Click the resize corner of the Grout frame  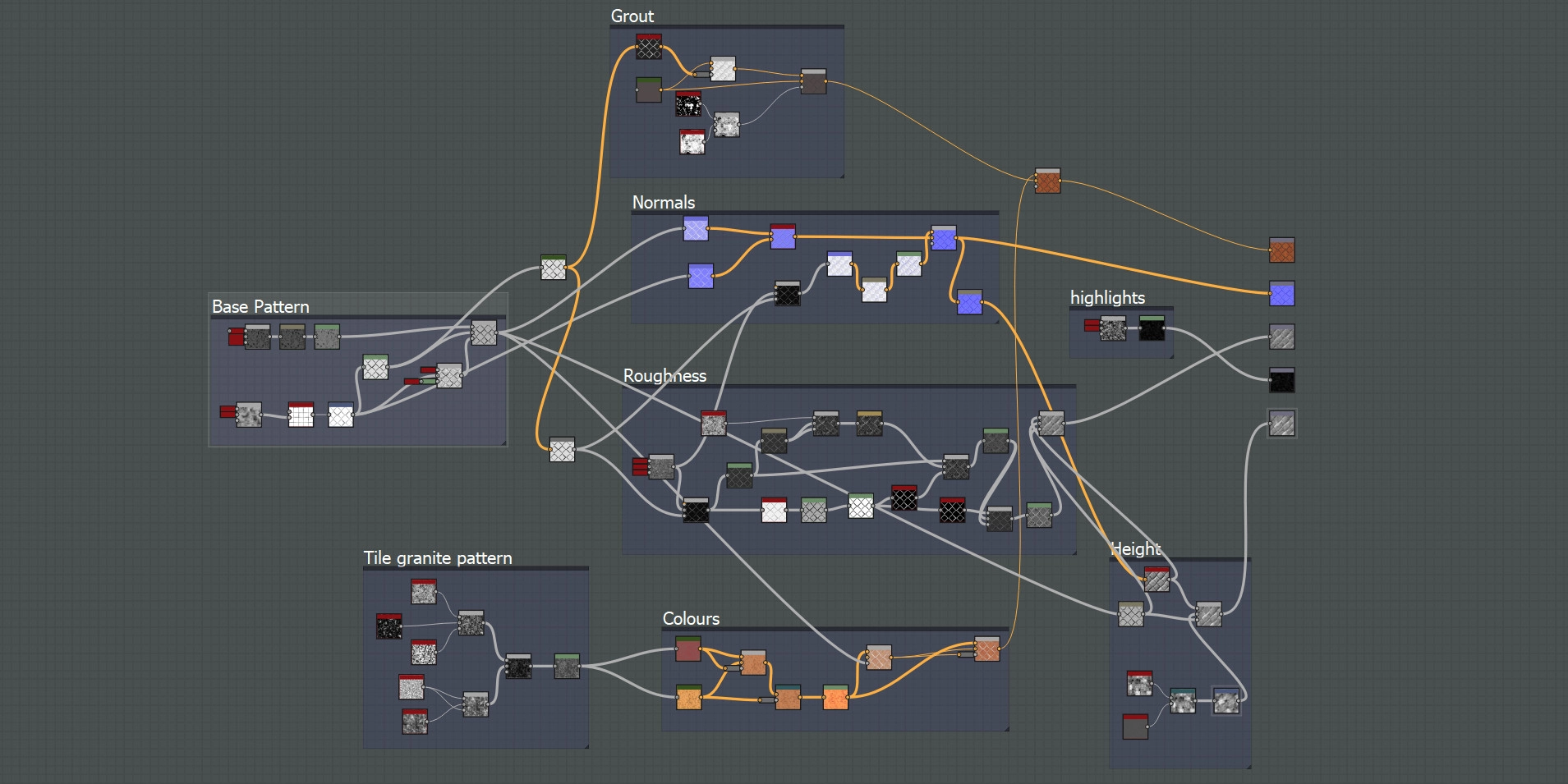point(840,174)
